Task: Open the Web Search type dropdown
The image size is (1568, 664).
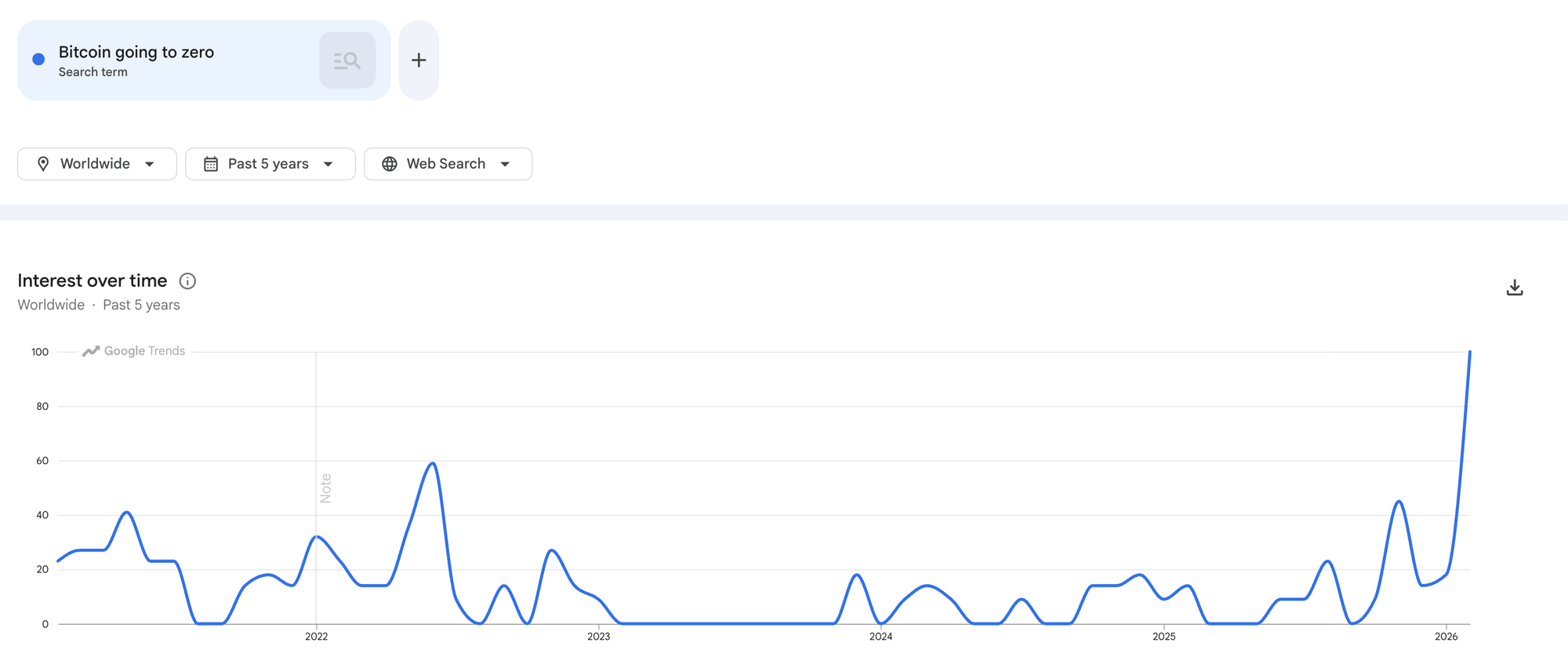Action: pos(506,164)
